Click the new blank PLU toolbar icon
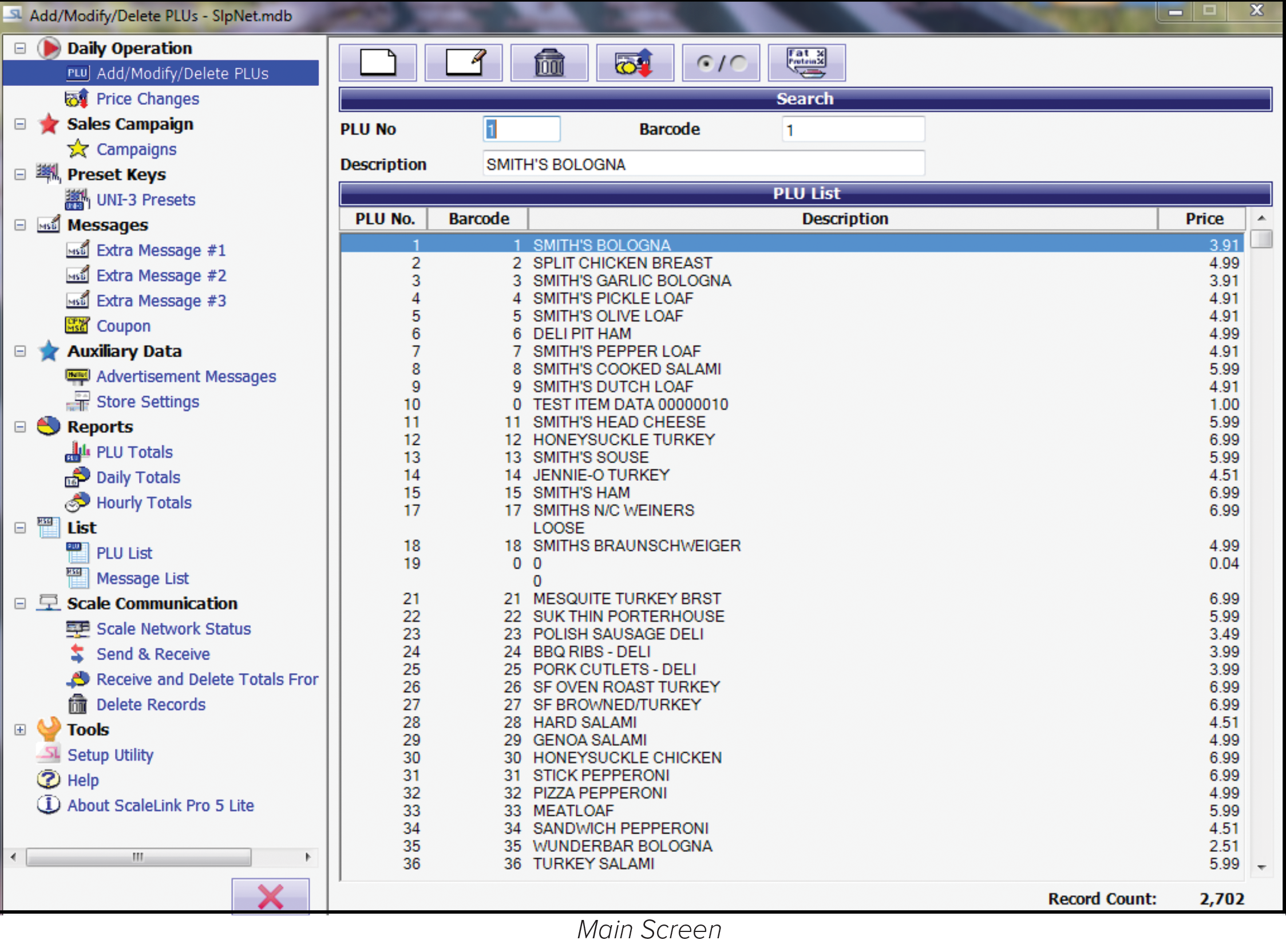1286x952 pixels. tap(377, 63)
